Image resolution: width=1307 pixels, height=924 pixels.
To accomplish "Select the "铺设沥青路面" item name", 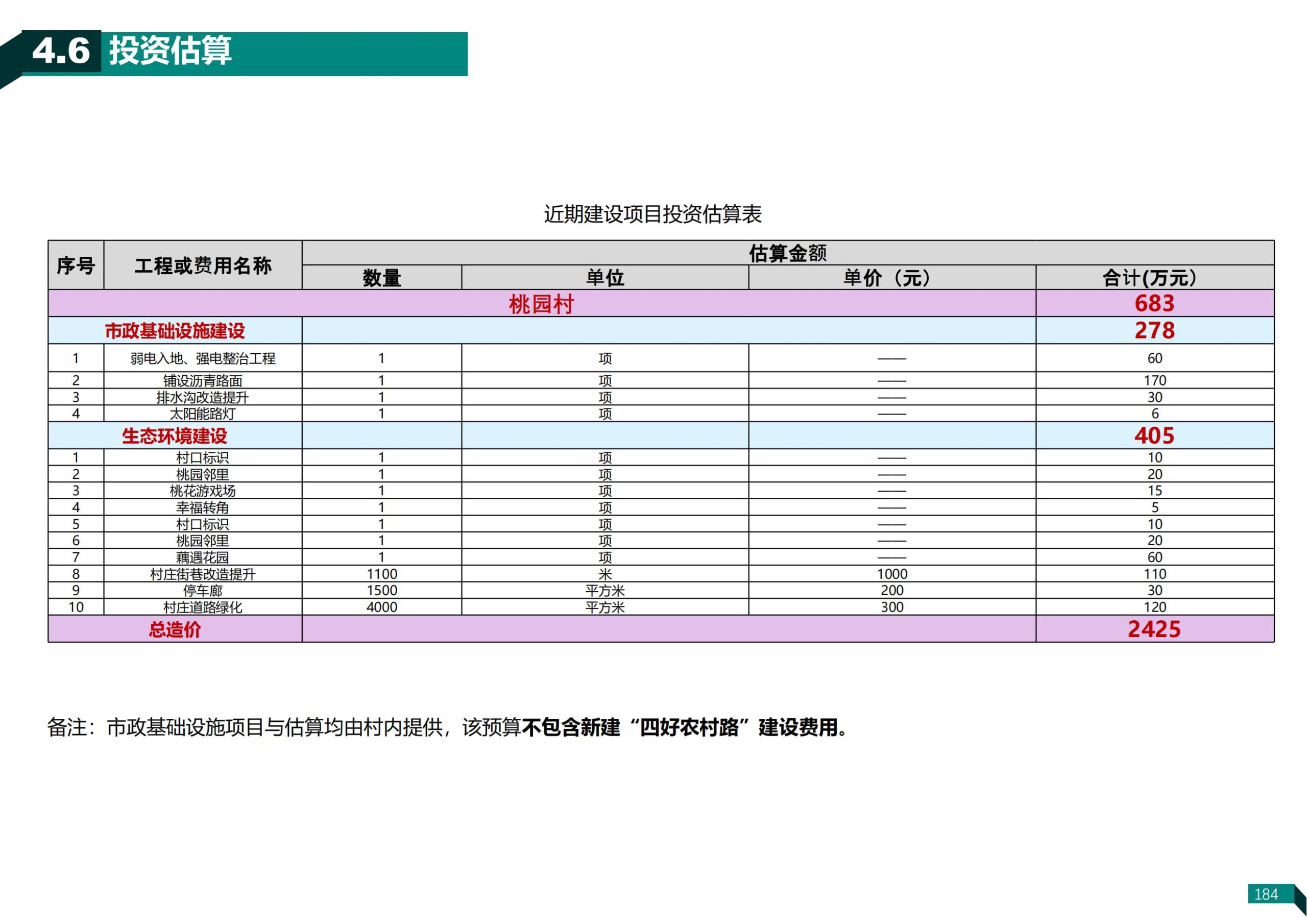I will (203, 380).
